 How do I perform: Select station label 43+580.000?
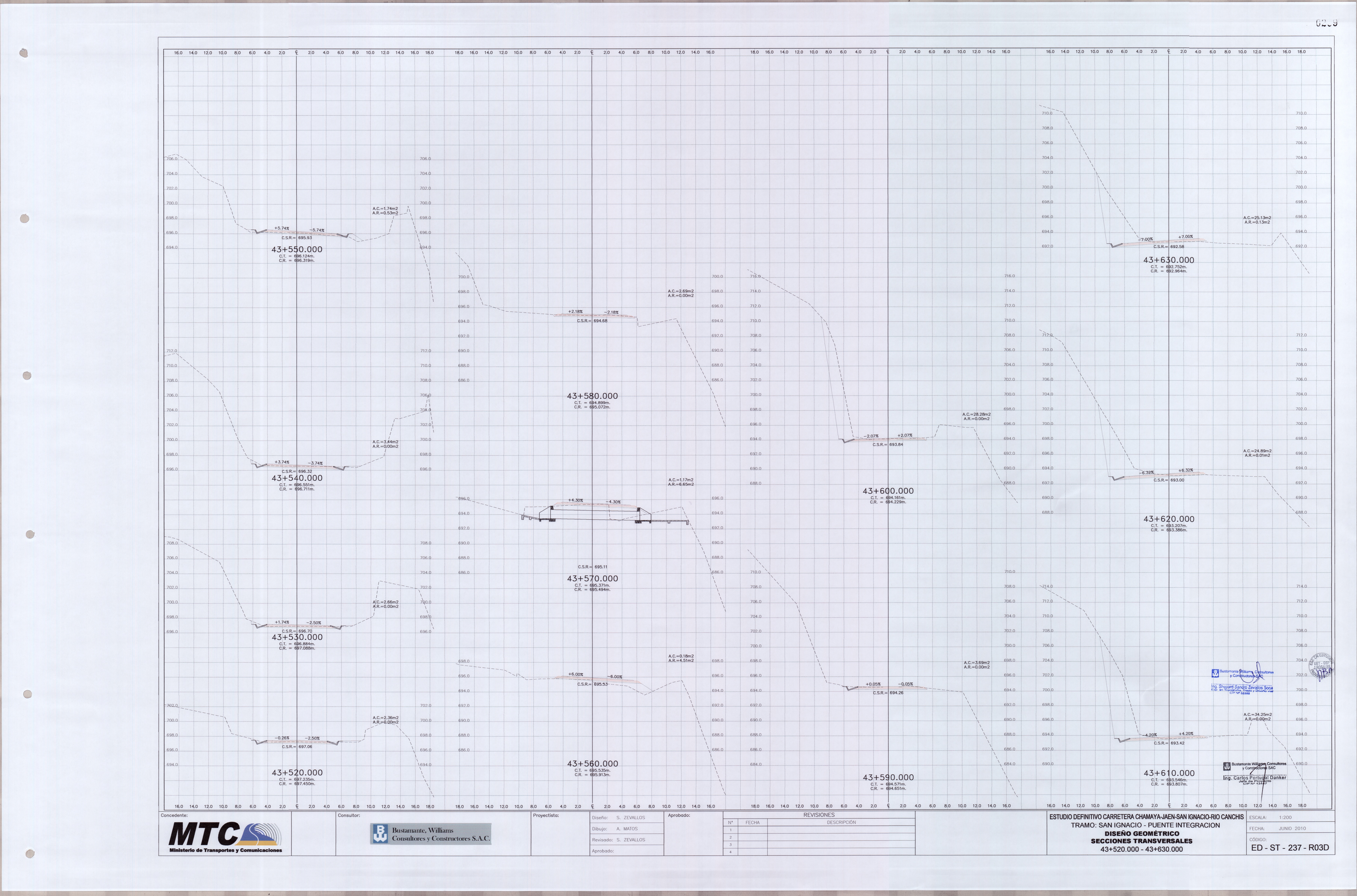pyautogui.click(x=592, y=396)
